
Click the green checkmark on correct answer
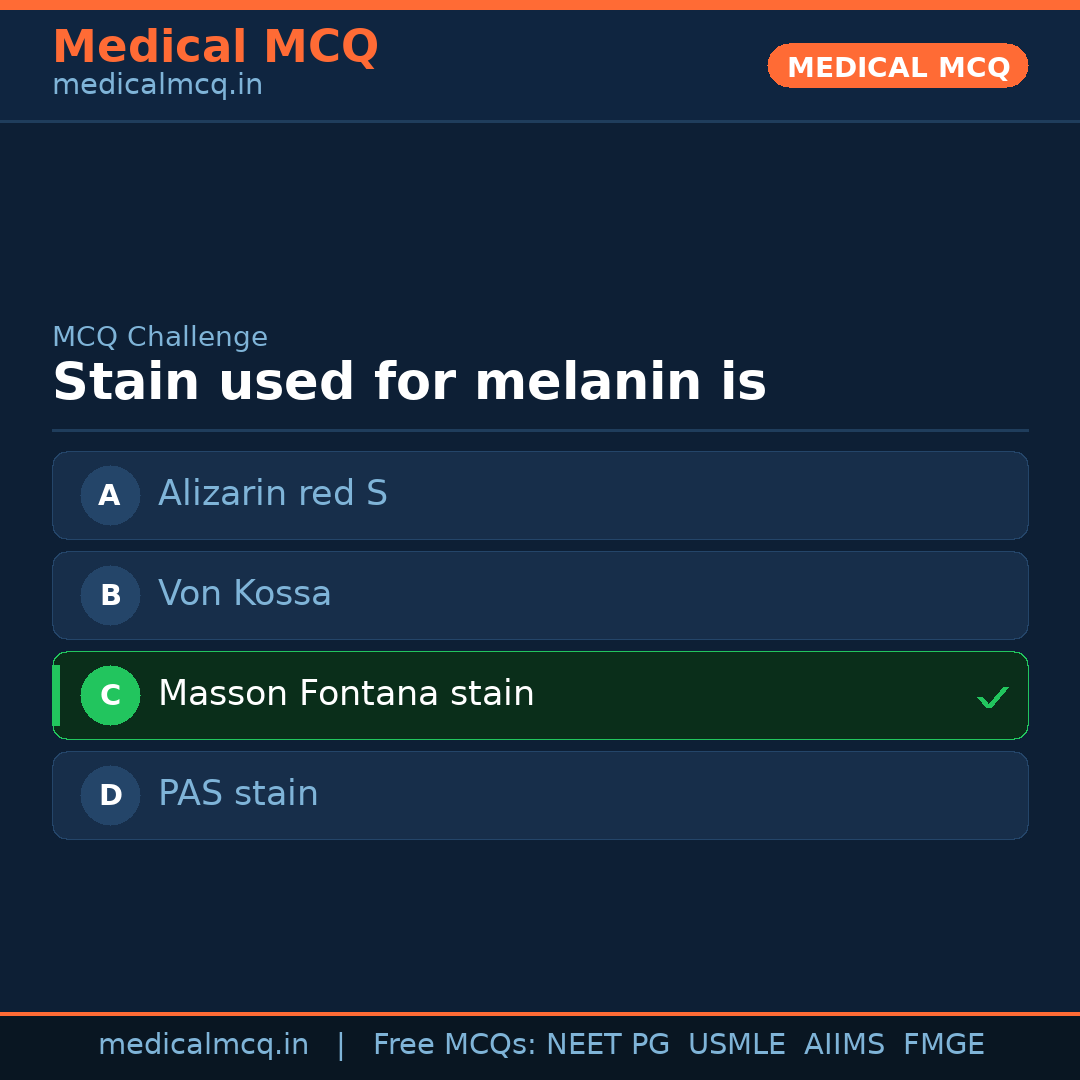coord(993,697)
